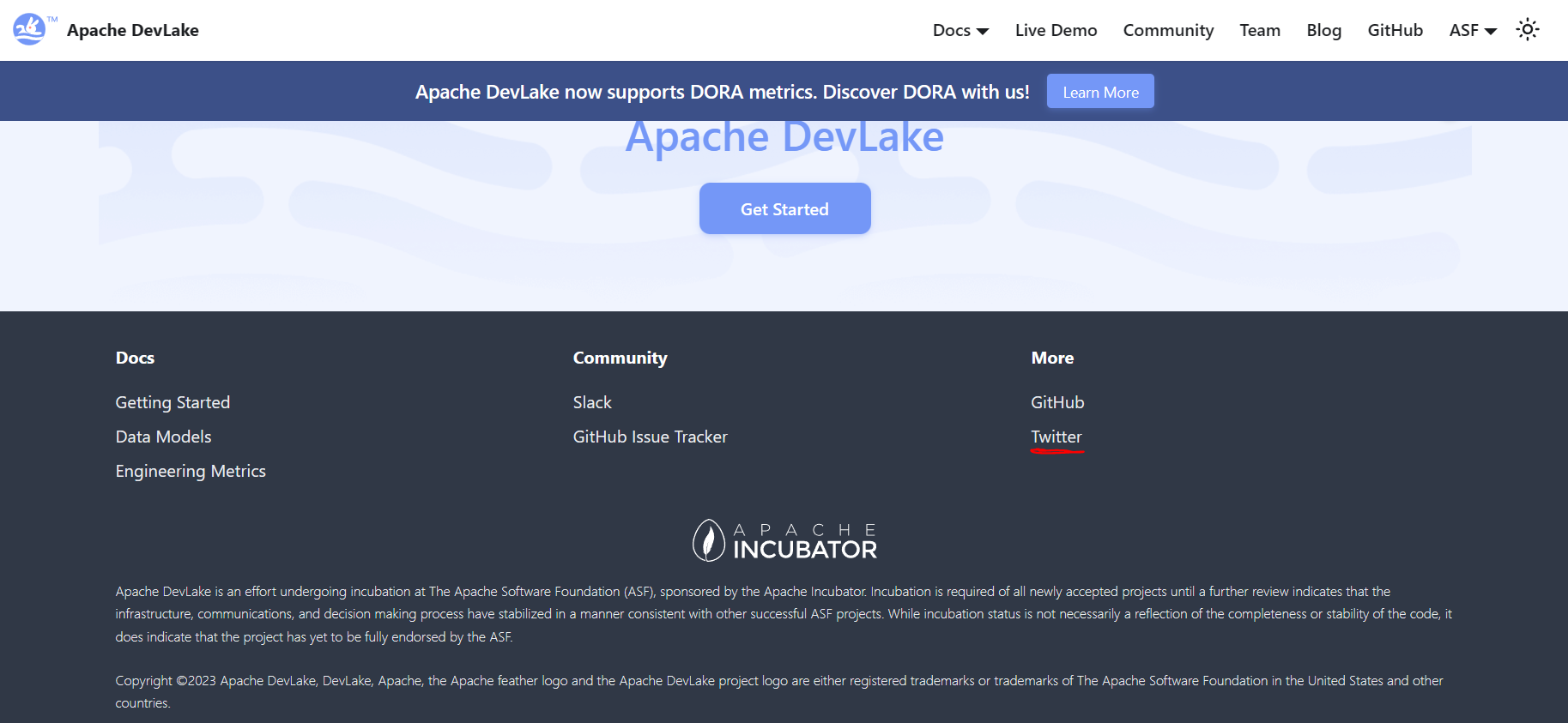This screenshot has height=723, width=1568.
Task: Open GitHub Issue Tracker footer link
Action: (650, 437)
